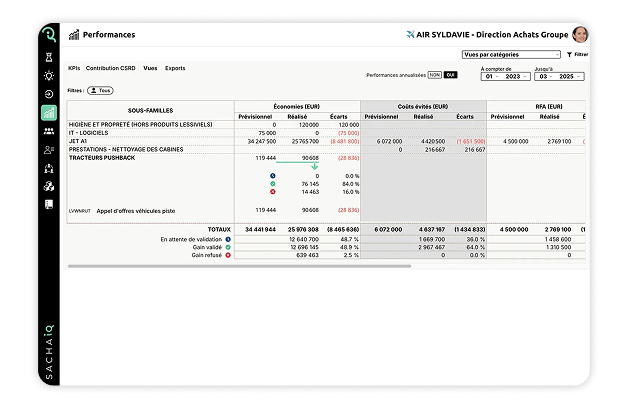Click the user profile avatar photo
The height and width of the screenshot is (409, 620).
coord(579,34)
